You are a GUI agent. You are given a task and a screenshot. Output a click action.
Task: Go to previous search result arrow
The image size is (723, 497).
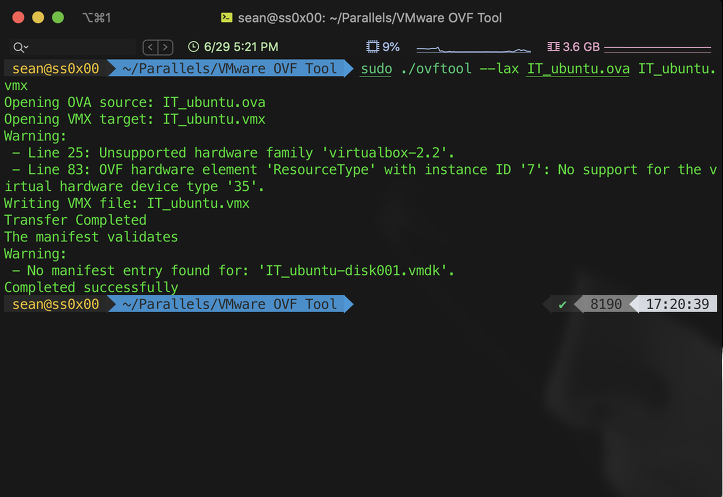point(150,47)
